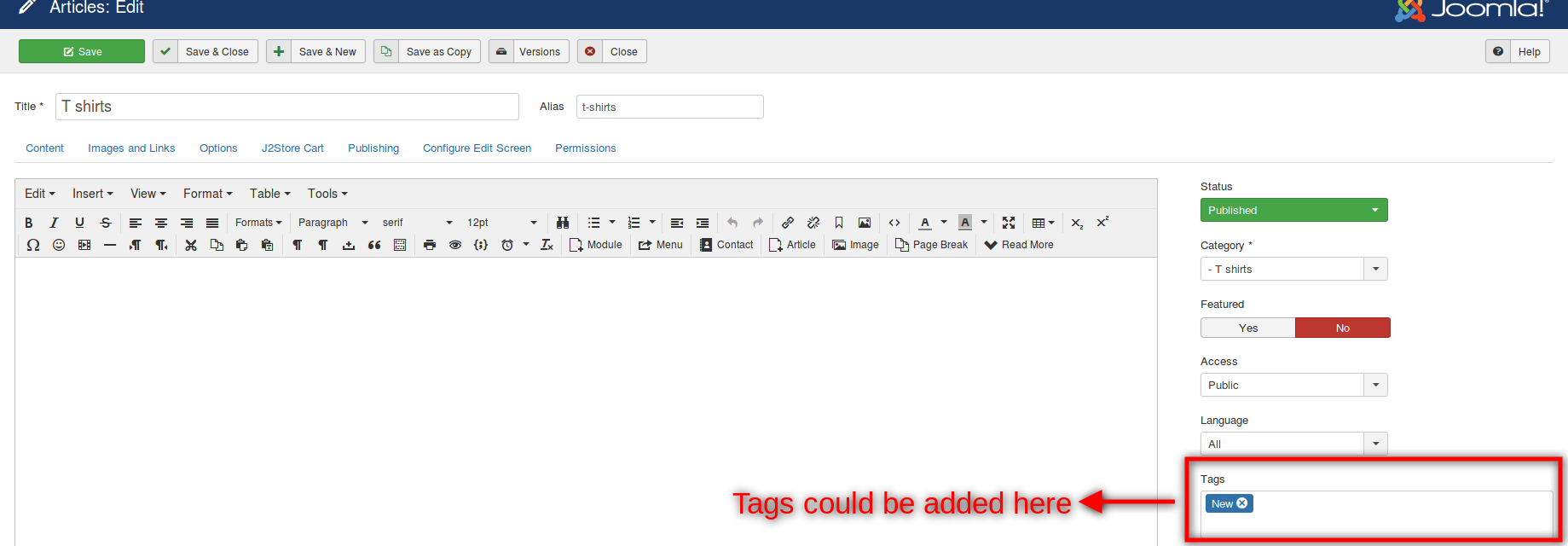The image size is (1568, 546).
Task: Toggle fullscreen editor mode
Action: pyautogui.click(x=1009, y=223)
